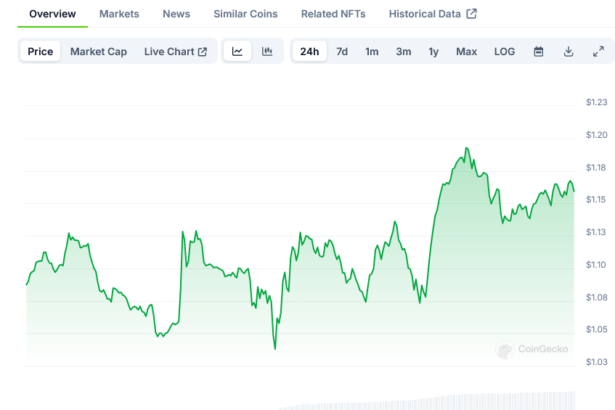Select the 24h time range
The height and width of the screenshot is (410, 615).
(x=310, y=52)
